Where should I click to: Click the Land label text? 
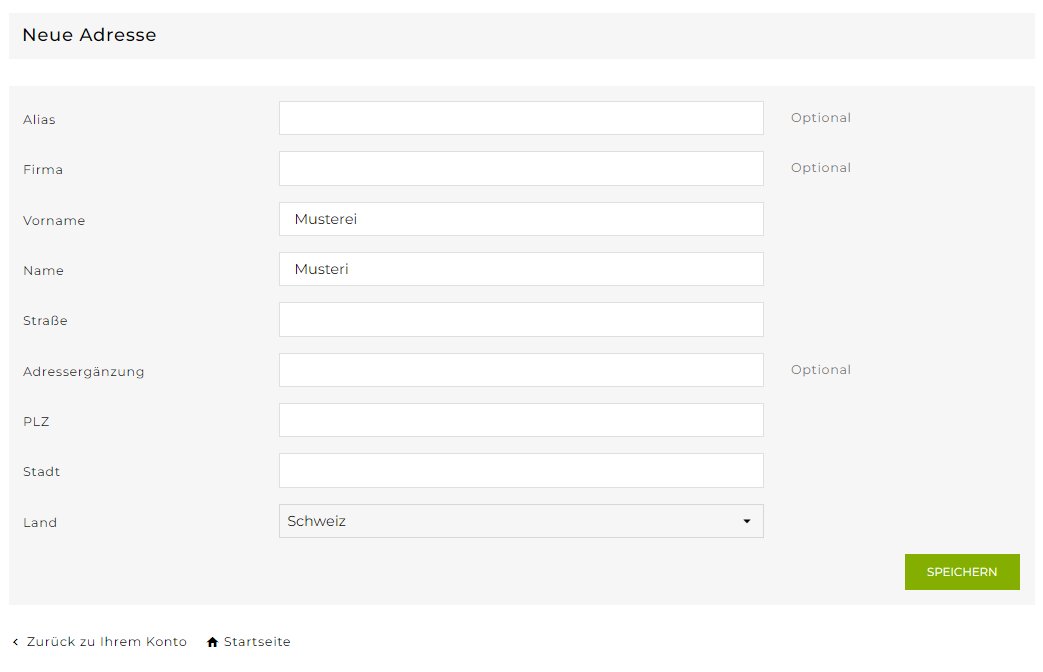(x=40, y=522)
